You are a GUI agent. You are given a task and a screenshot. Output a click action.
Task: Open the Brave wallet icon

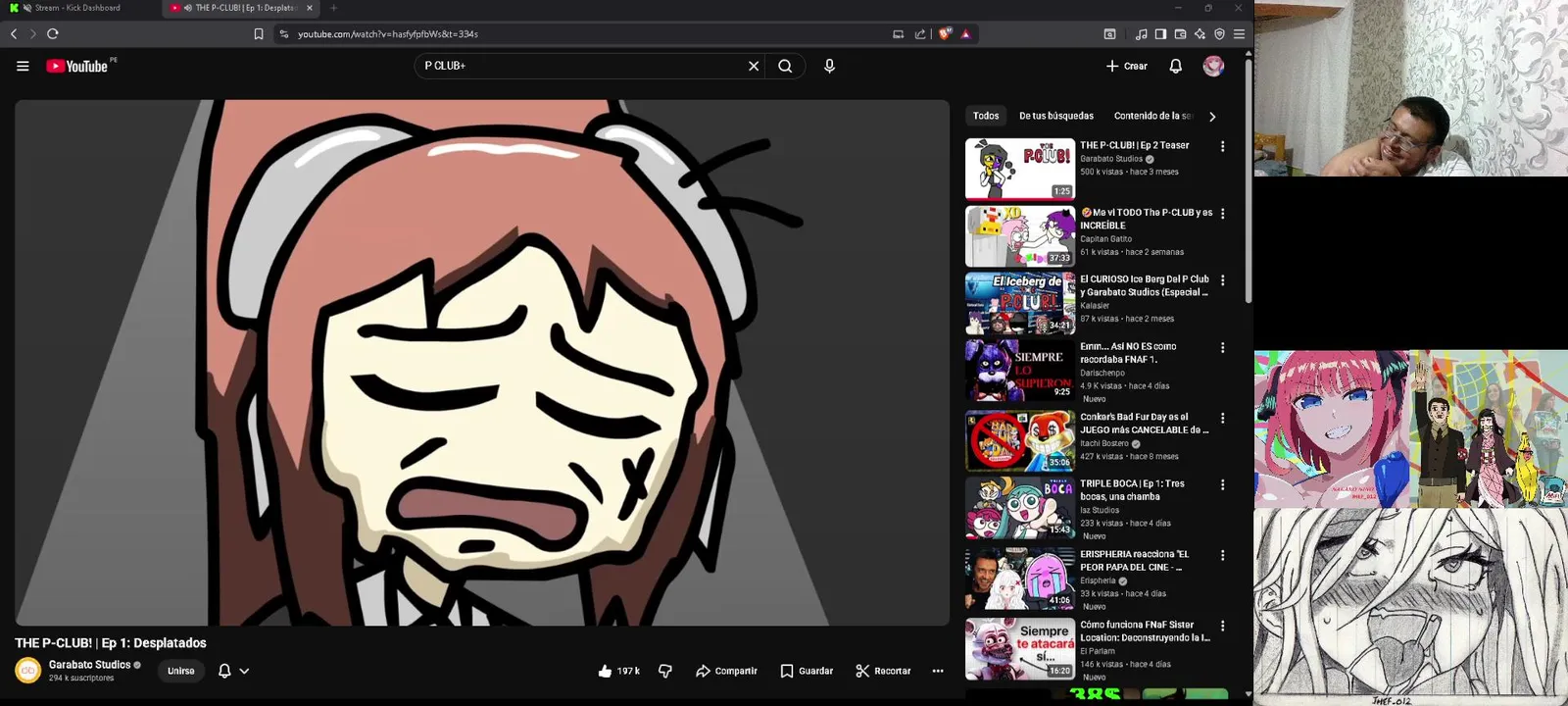1180,33
